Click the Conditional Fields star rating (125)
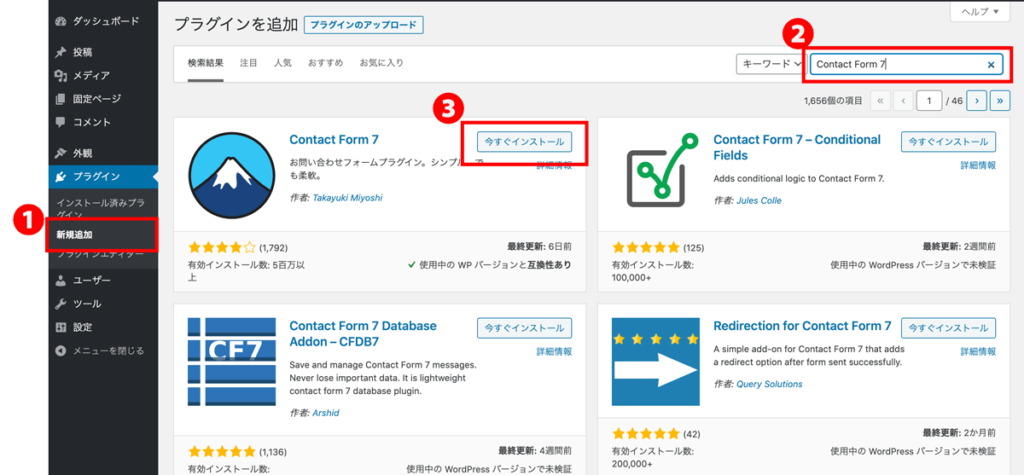 coord(646,248)
